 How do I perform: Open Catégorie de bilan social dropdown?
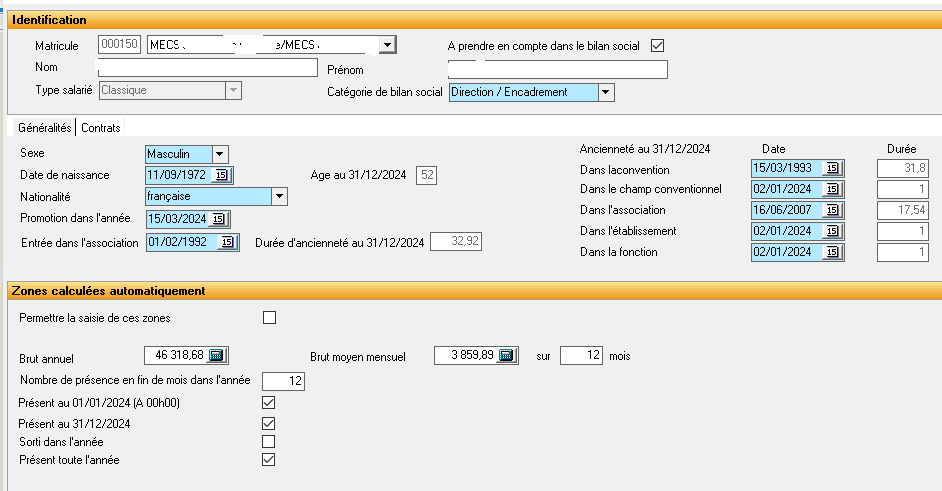click(x=606, y=92)
